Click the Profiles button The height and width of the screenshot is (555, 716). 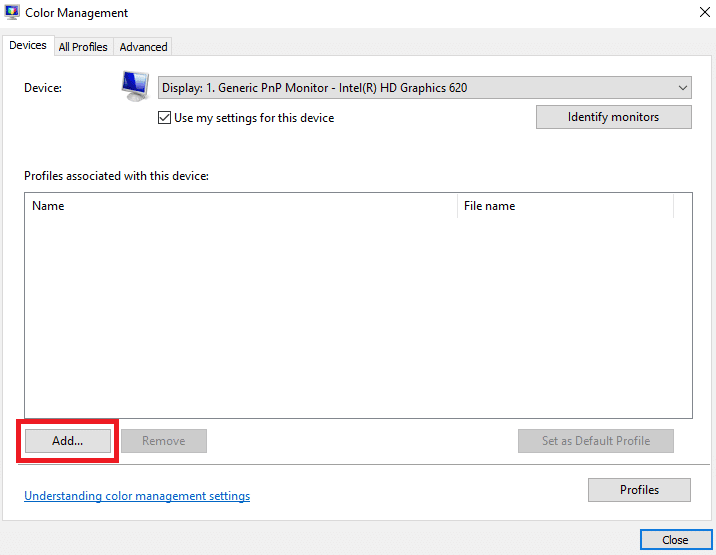(x=639, y=490)
